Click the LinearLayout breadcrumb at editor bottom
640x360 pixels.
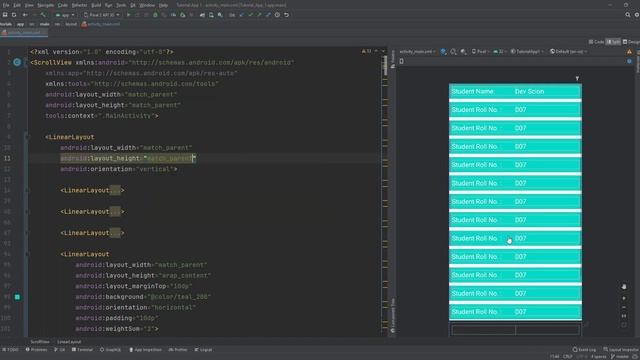[69, 342]
